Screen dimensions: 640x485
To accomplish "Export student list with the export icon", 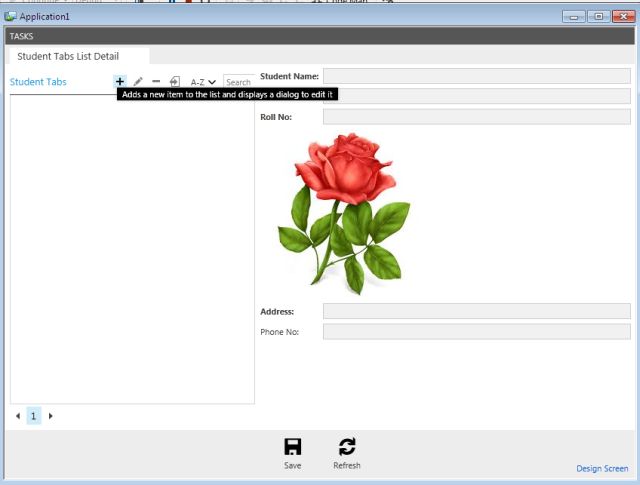I will pyautogui.click(x=175, y=82).
